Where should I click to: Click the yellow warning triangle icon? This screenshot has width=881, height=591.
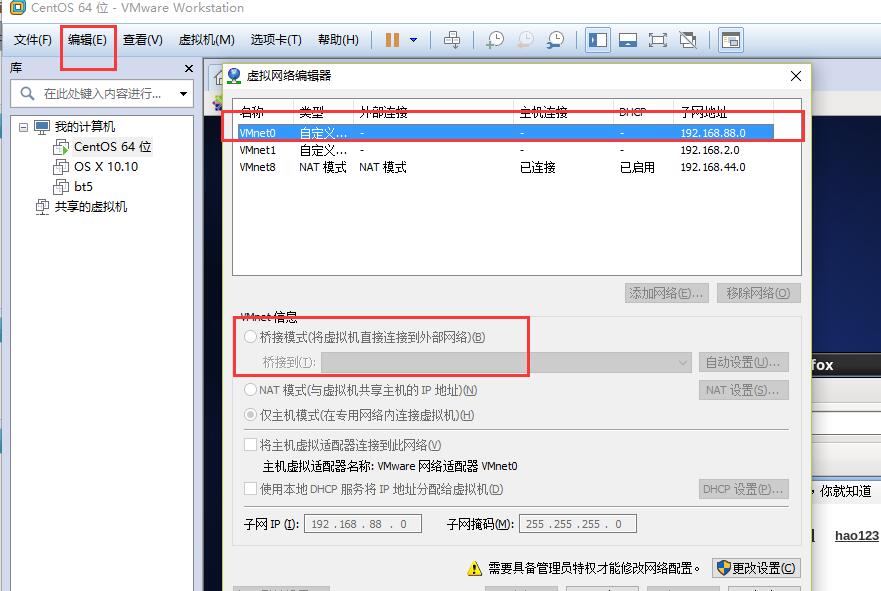click(x=474, y=569)
